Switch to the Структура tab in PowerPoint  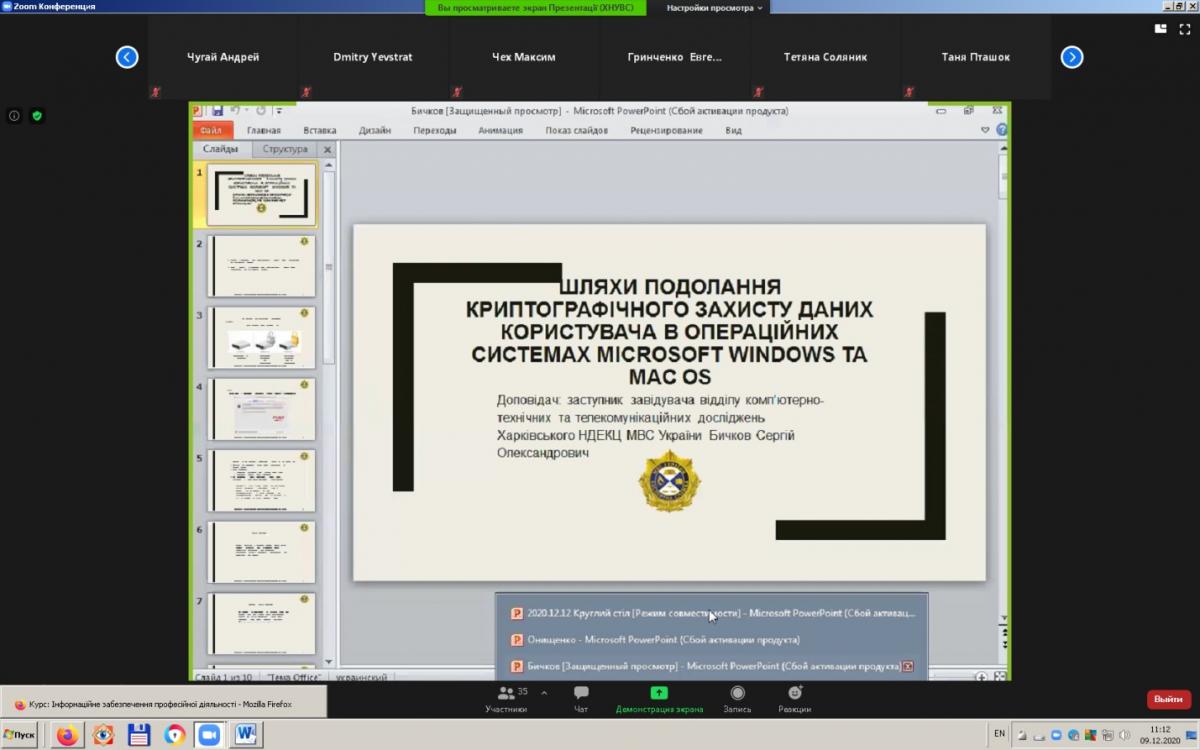pos(285,150)
